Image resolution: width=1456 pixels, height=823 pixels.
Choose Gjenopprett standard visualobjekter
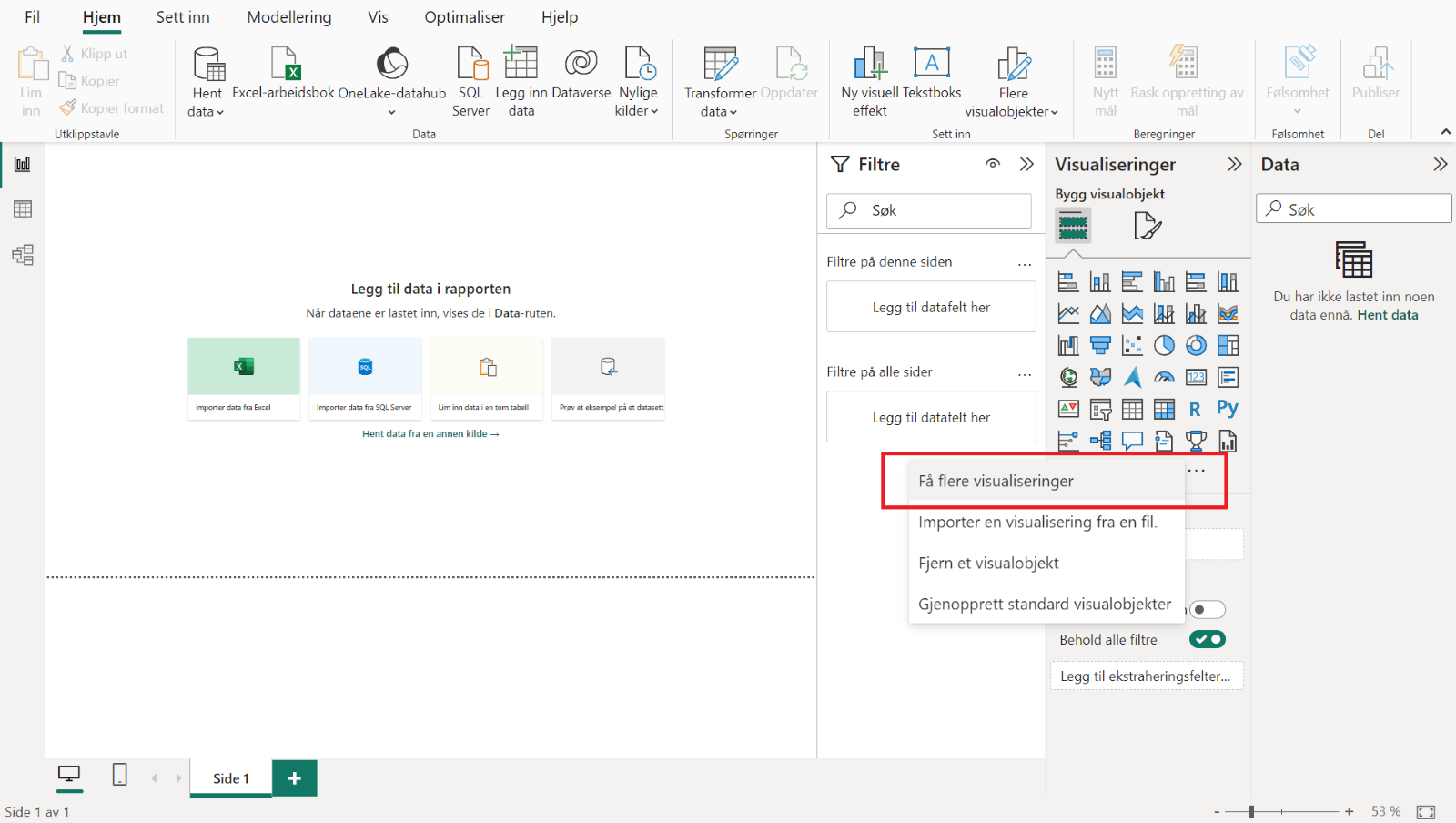[1046, 604]
